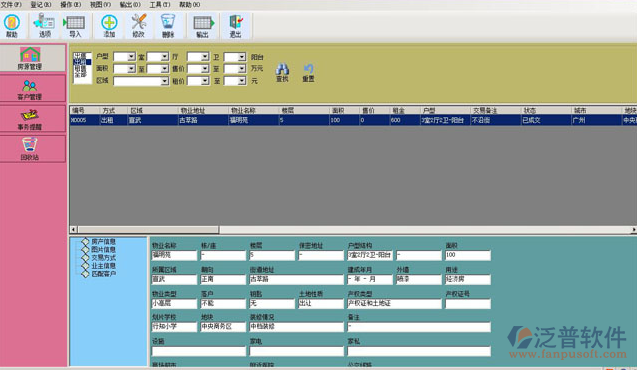Click the 帮助 help toolbar icon
The image size is (637, 370).
point(12,26)
